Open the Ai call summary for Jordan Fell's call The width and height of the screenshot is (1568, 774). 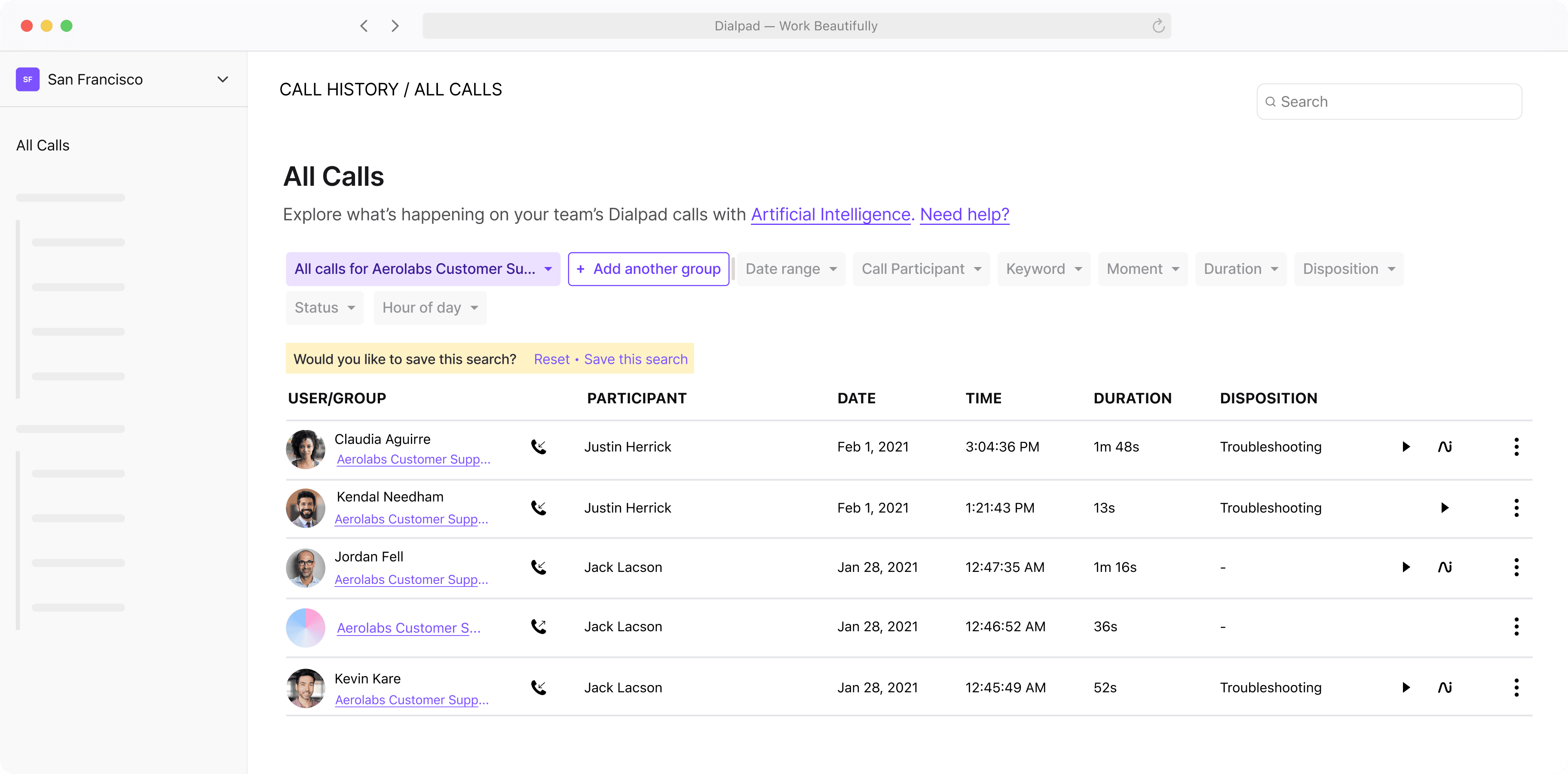click(1445, 567)
